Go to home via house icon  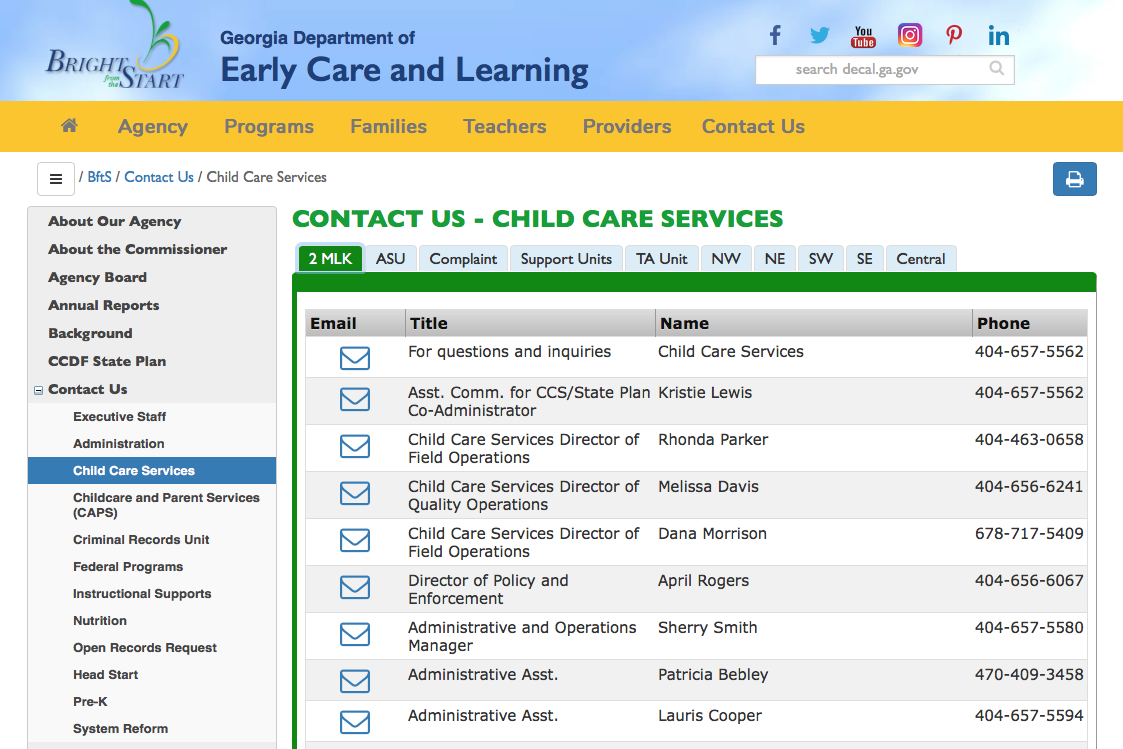pos(69,126)
